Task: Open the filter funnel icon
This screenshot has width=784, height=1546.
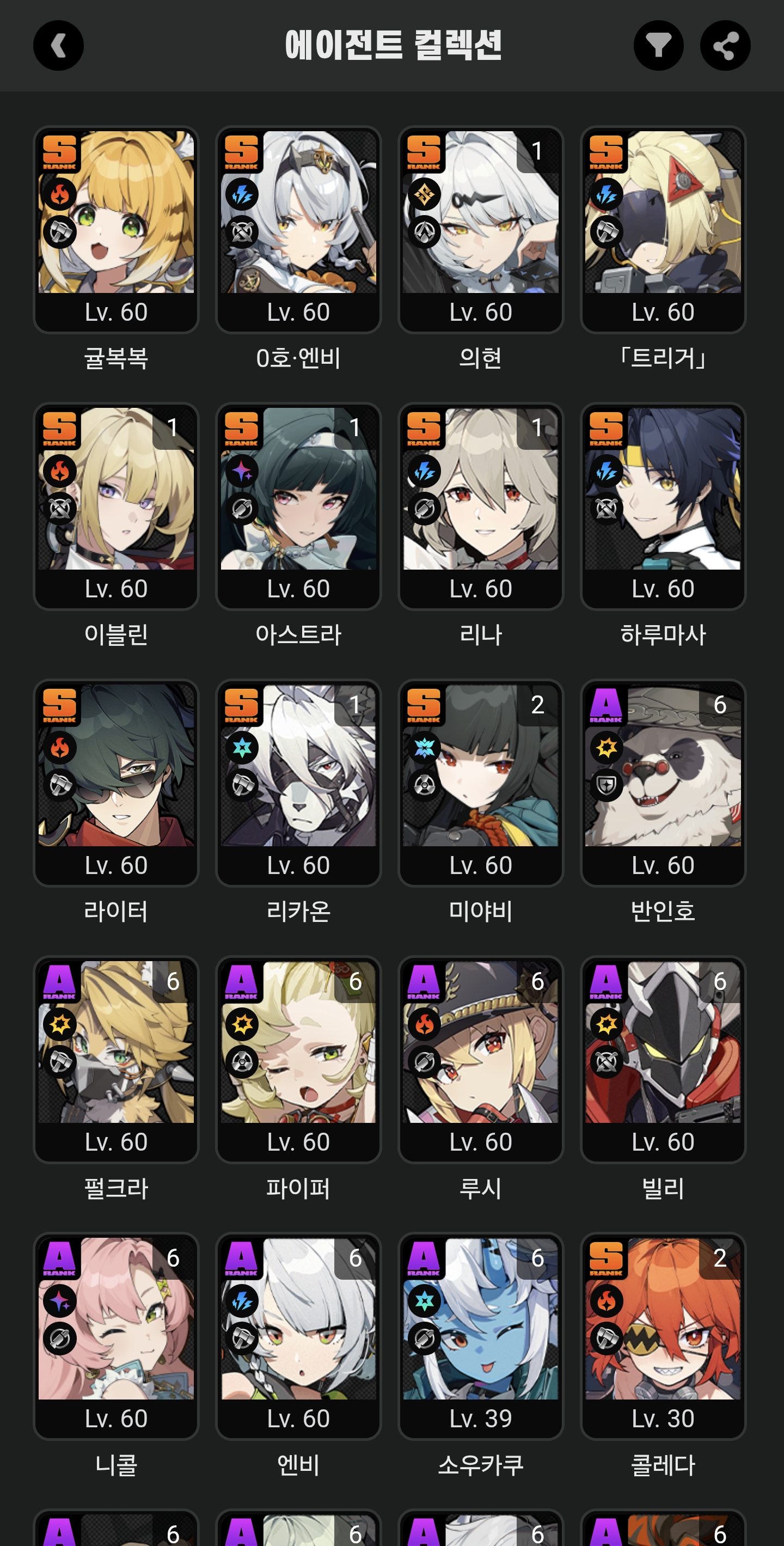Action: click(x=659, y=46)
